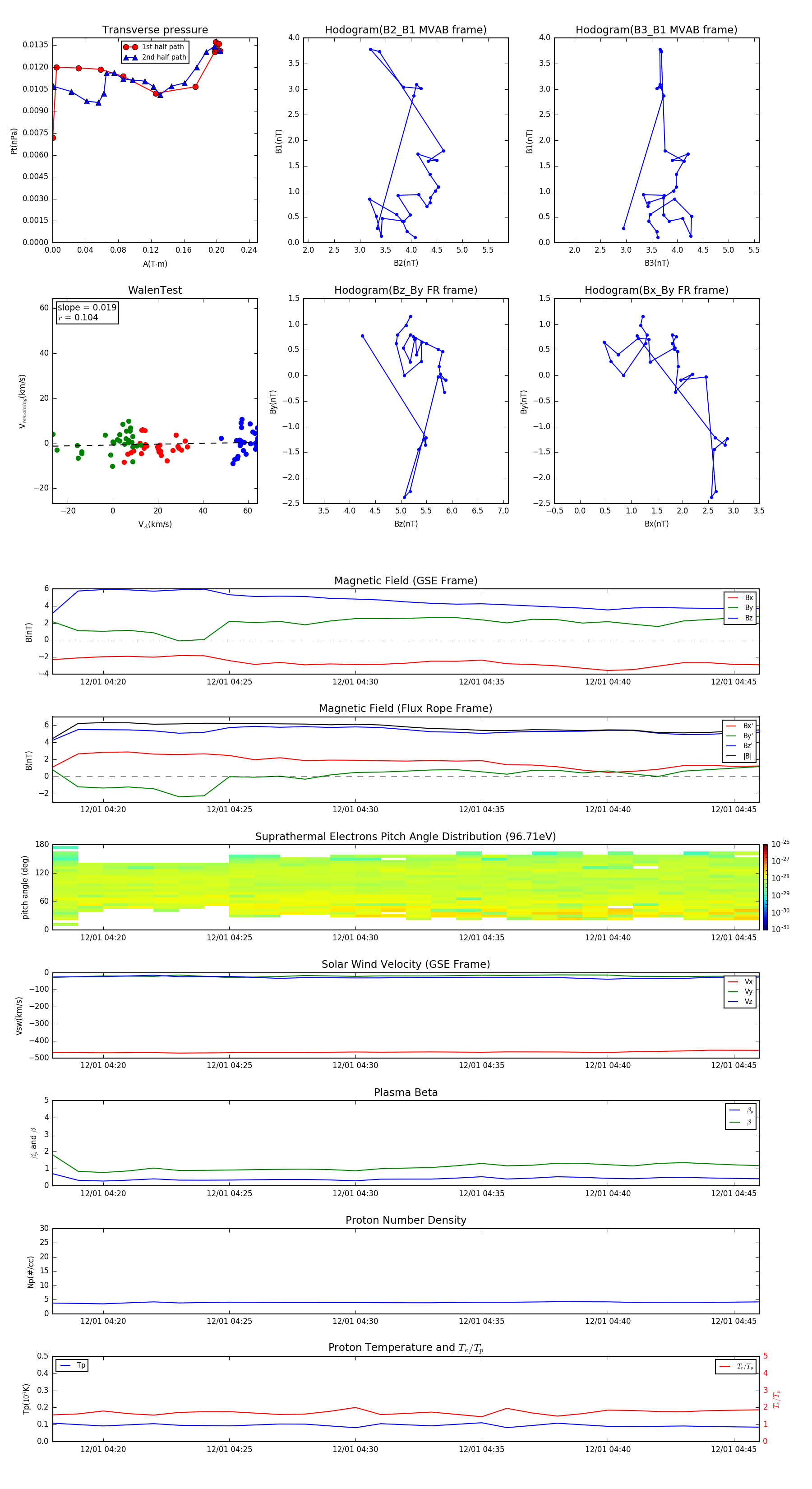The height and width of the screenshot is (1489, 812).
Task: Click the "Bx(nT)" x-axis label
Action: pyautogui.click(x=656, y=524)
